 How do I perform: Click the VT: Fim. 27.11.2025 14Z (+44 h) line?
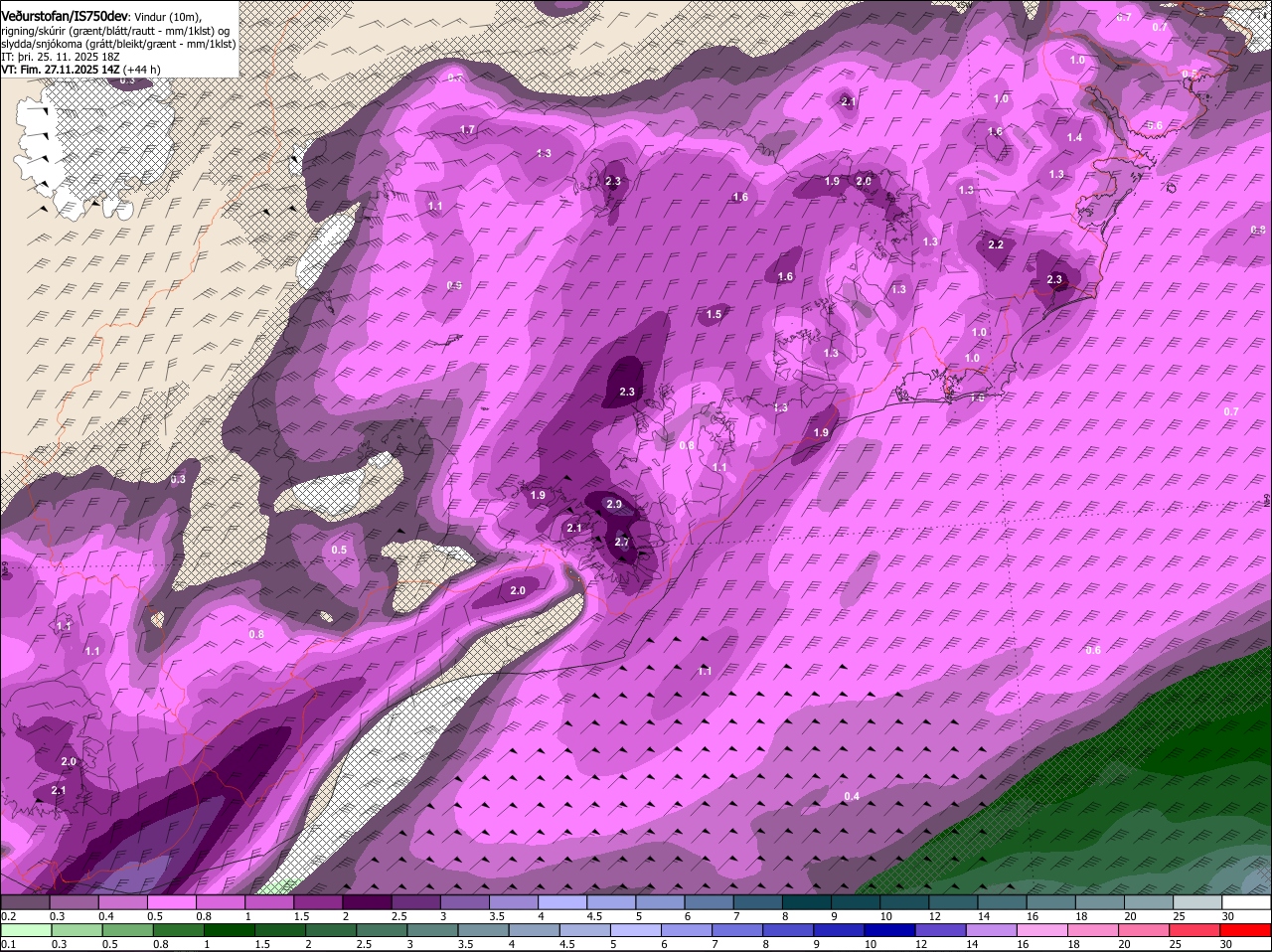[x=80, y=70]
